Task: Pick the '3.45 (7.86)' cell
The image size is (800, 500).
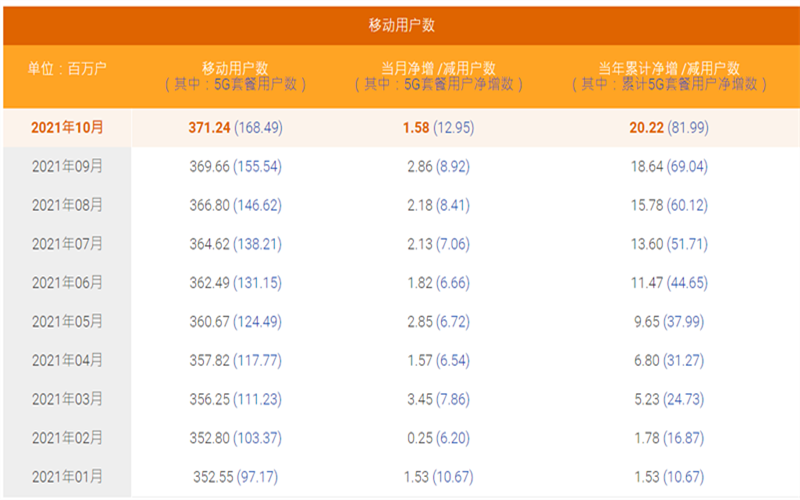Action: pyautogui.click(x=439, y=399)
